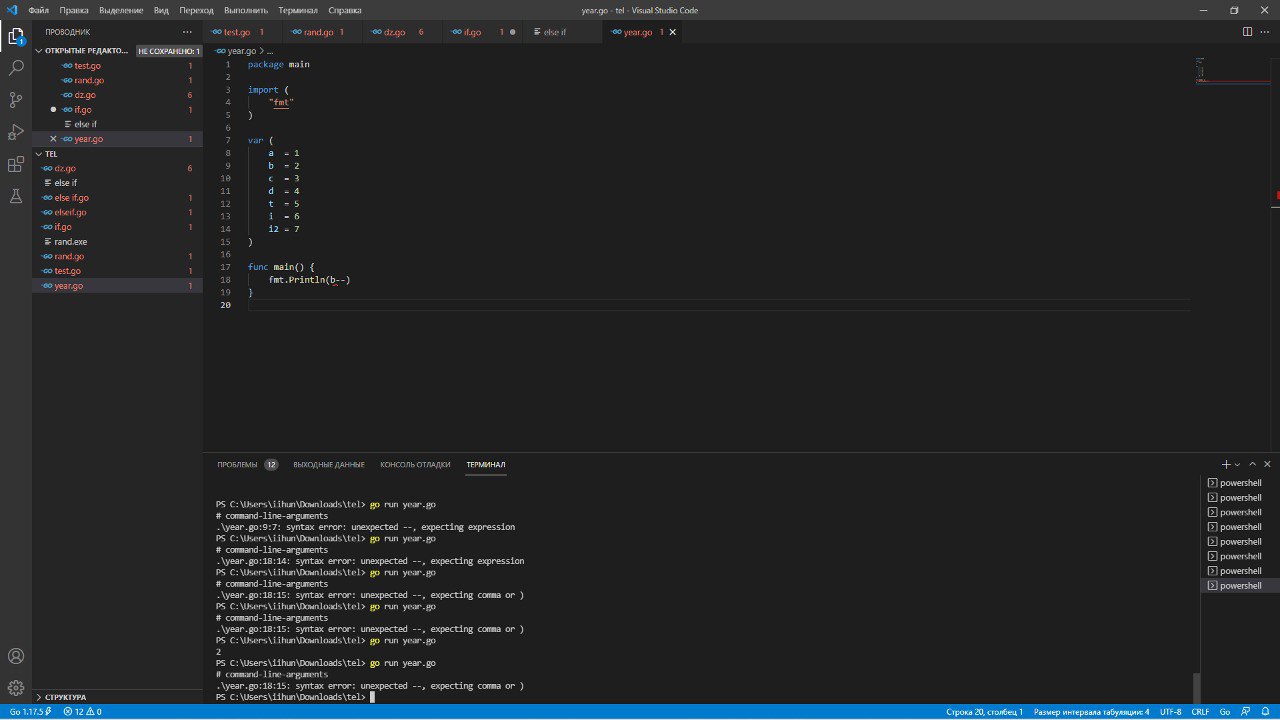The width and height of the screenshot is (1280, 720).
Task: Close the year.go editor tab
Action: click(x=673, y=32)
